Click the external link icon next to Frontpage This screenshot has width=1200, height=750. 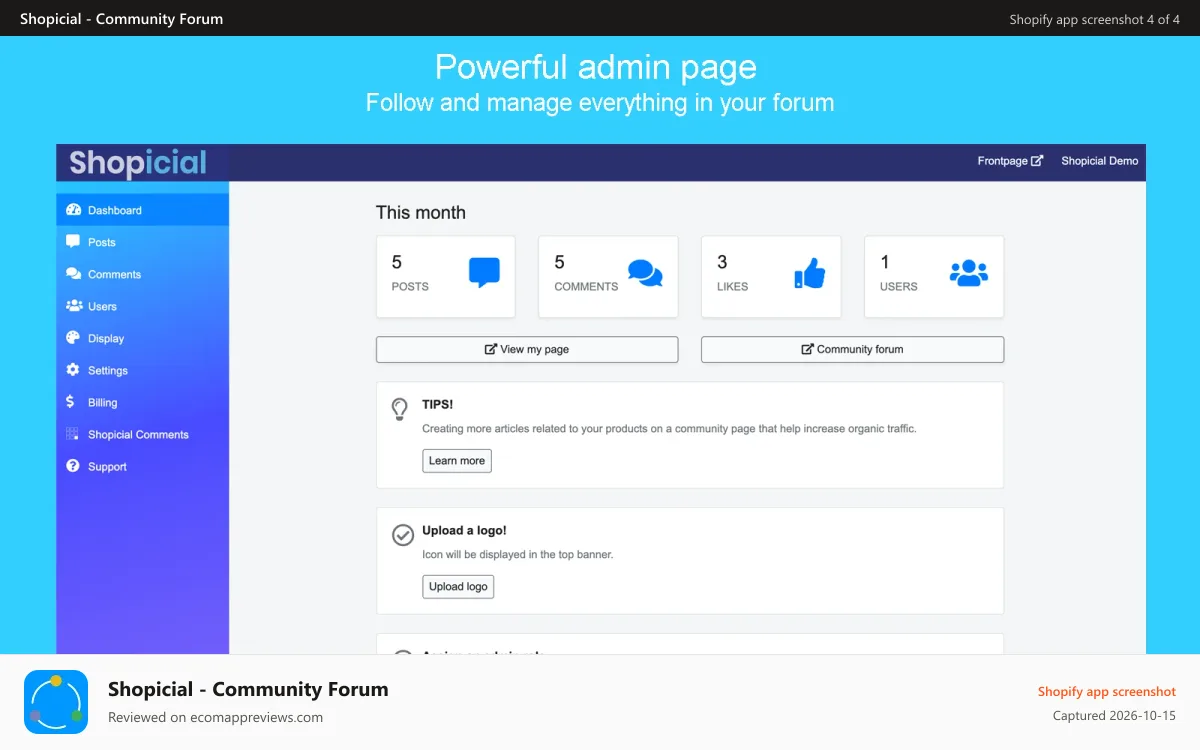[1037, 160]
